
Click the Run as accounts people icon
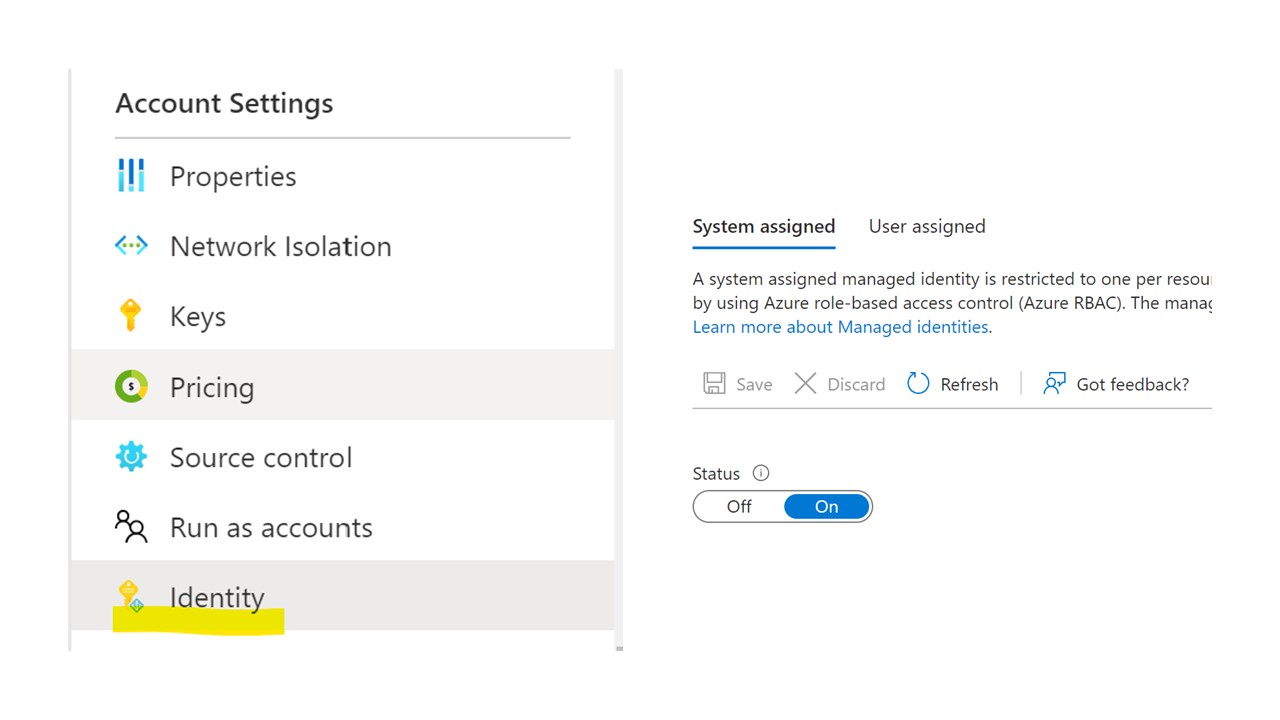(x=131, y=527)
